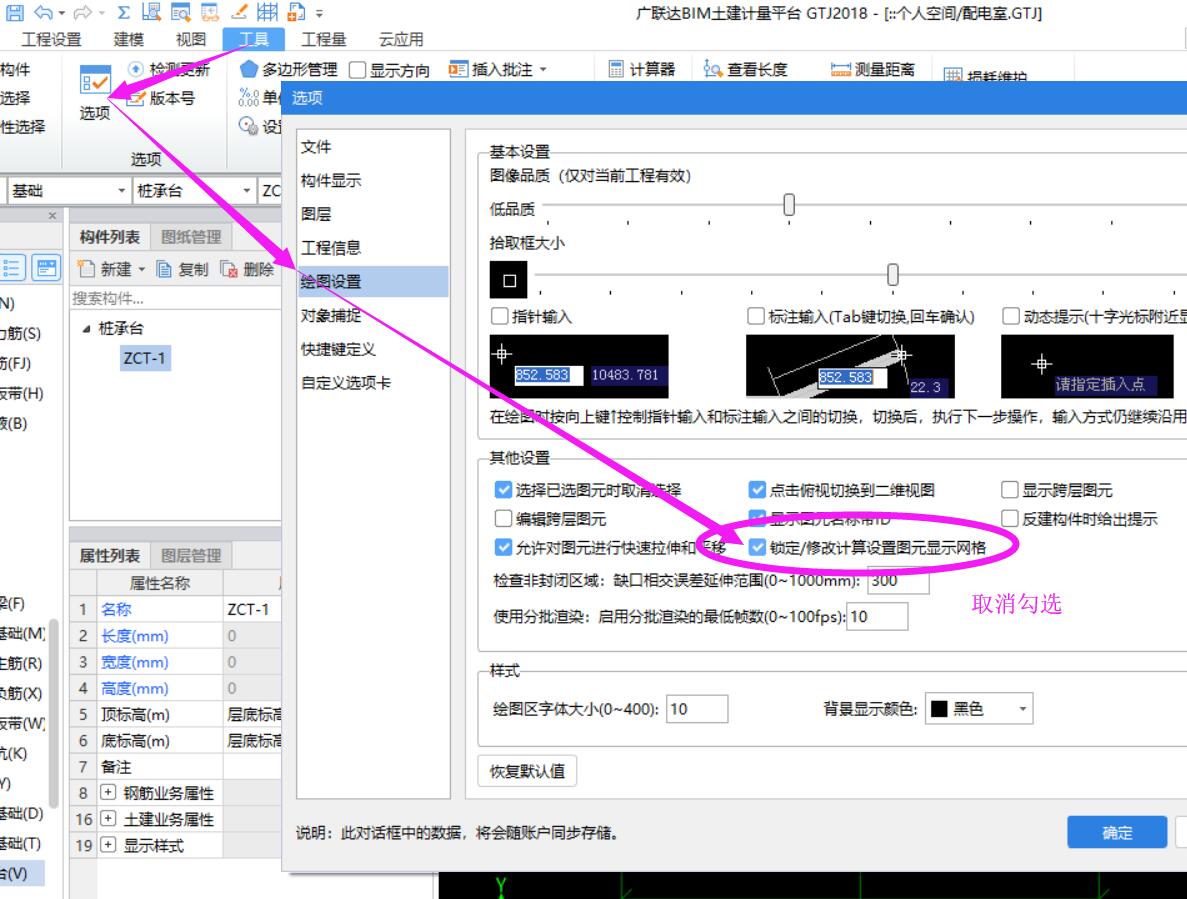The height and width of the screenshot is (899, 1187).
Task: Click the pencil edit icon in quick toolbar
Action: coord(238,11)
